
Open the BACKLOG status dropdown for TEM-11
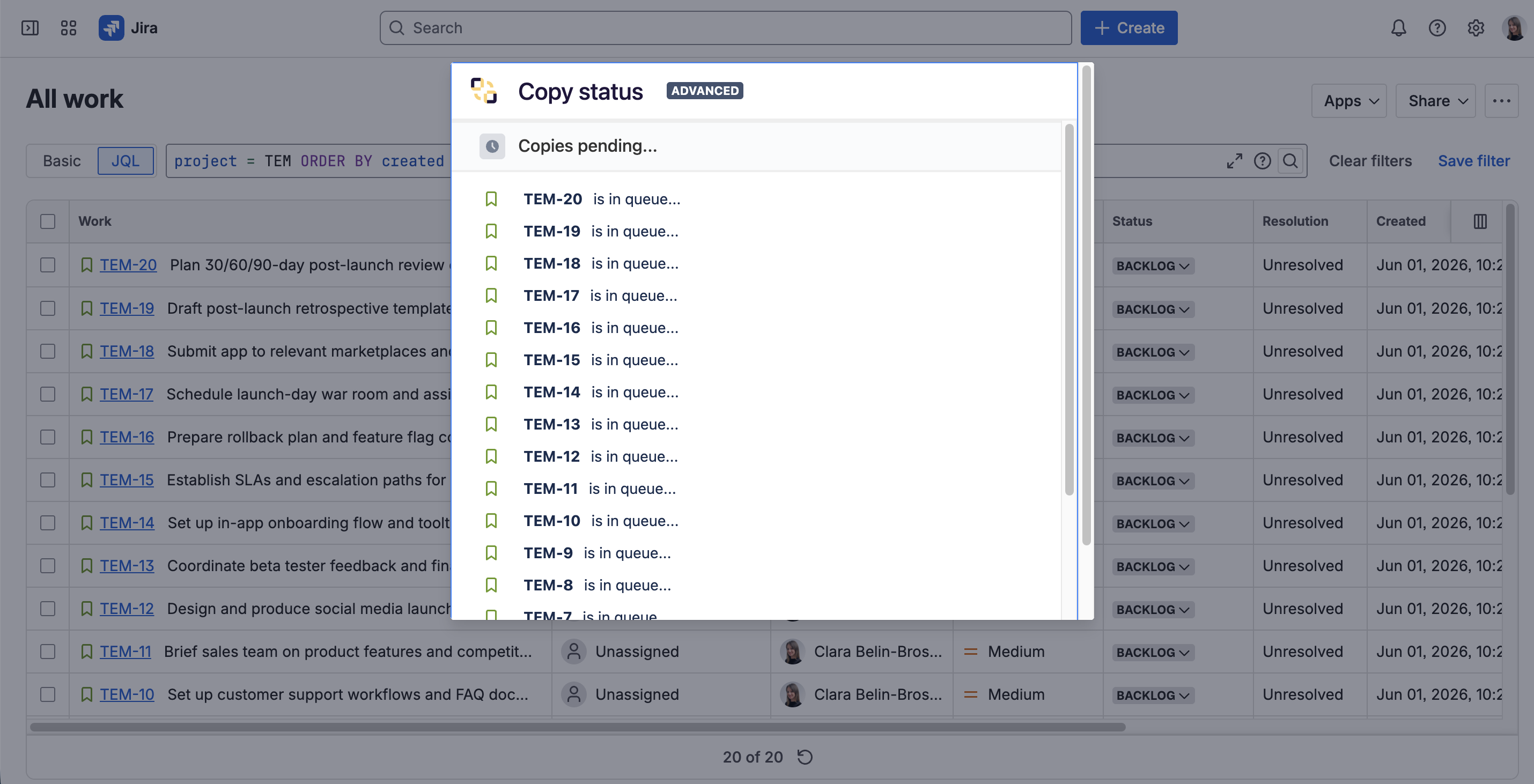click(x=1153, y=652)
